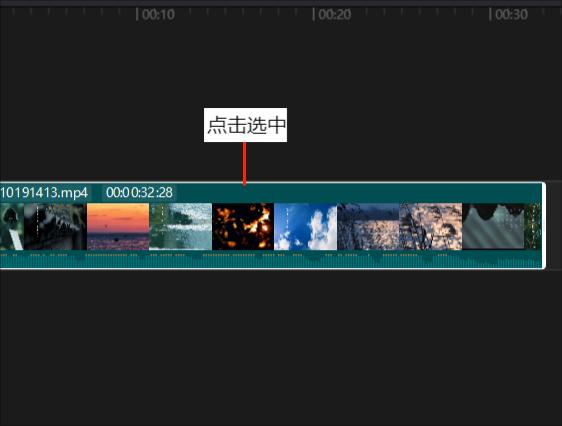
Task: Click the 点击选中 annotation label
Action: click(x=246, y=125)
